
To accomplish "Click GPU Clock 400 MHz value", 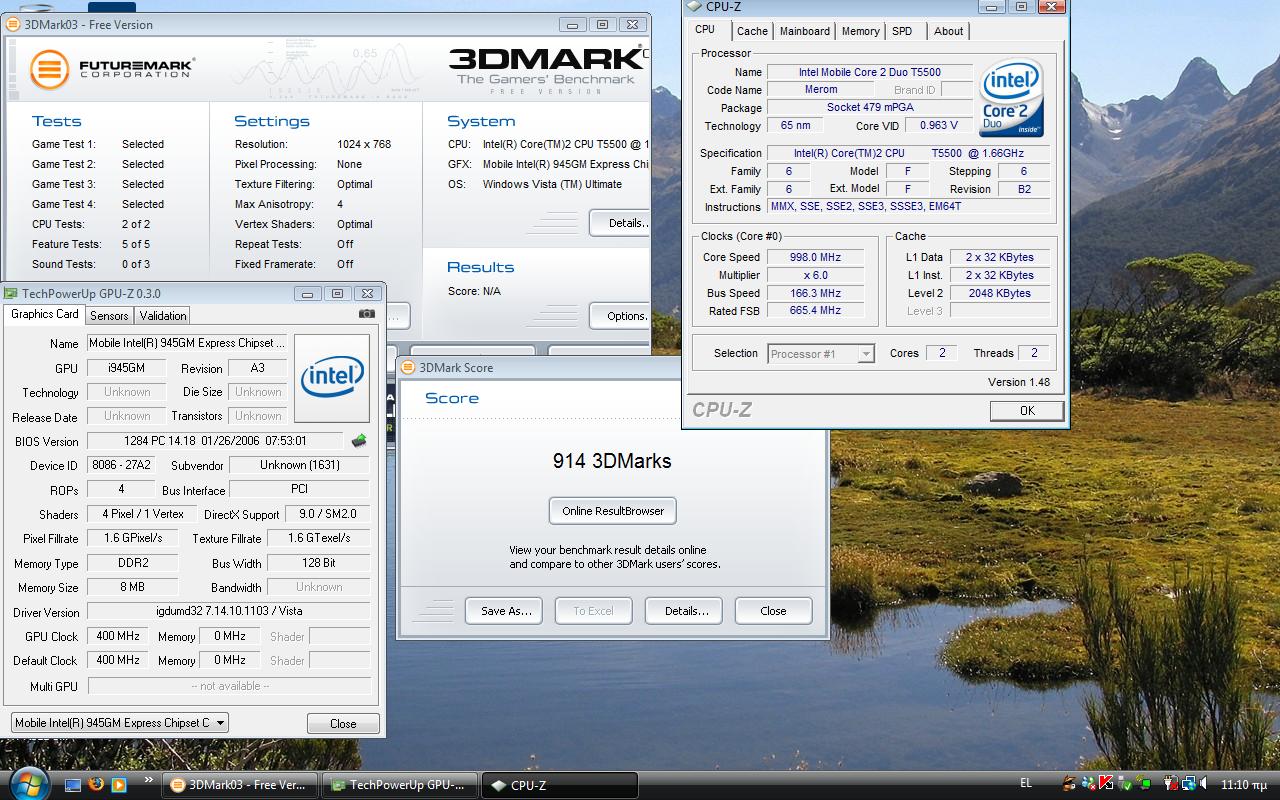I will (x=118, y=636).
